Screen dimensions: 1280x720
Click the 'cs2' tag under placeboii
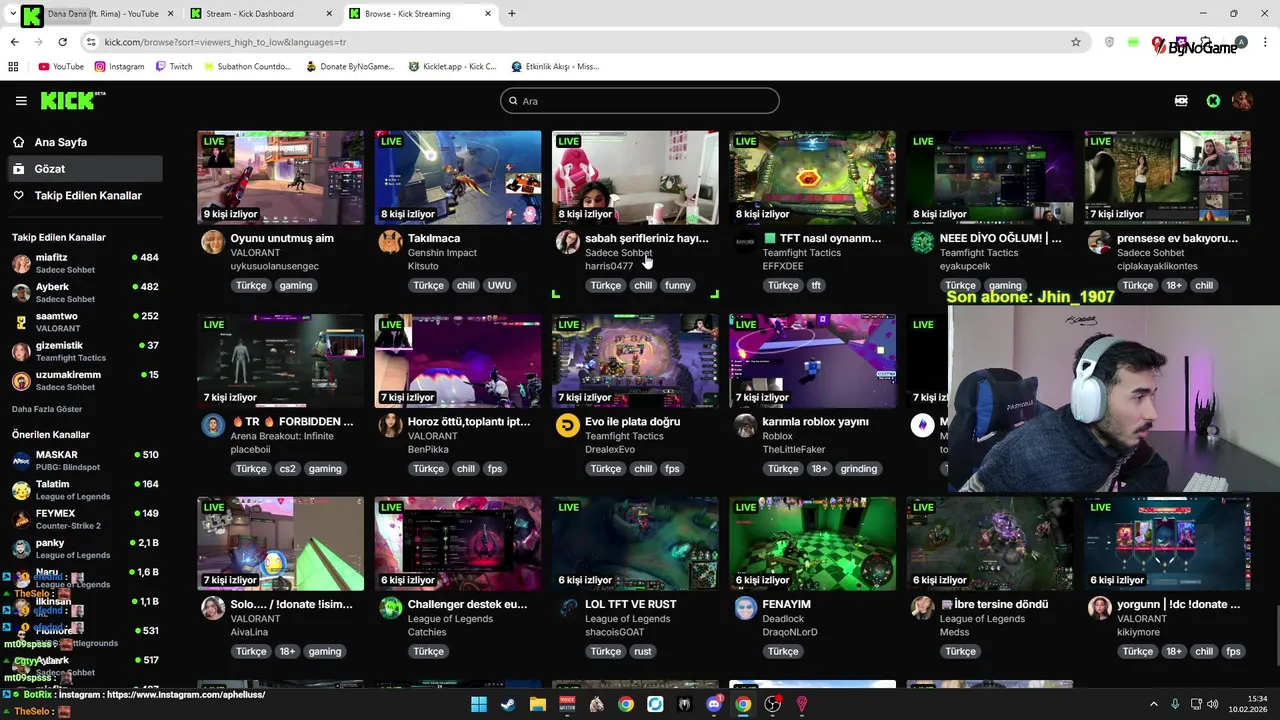(x=287, y=468)
